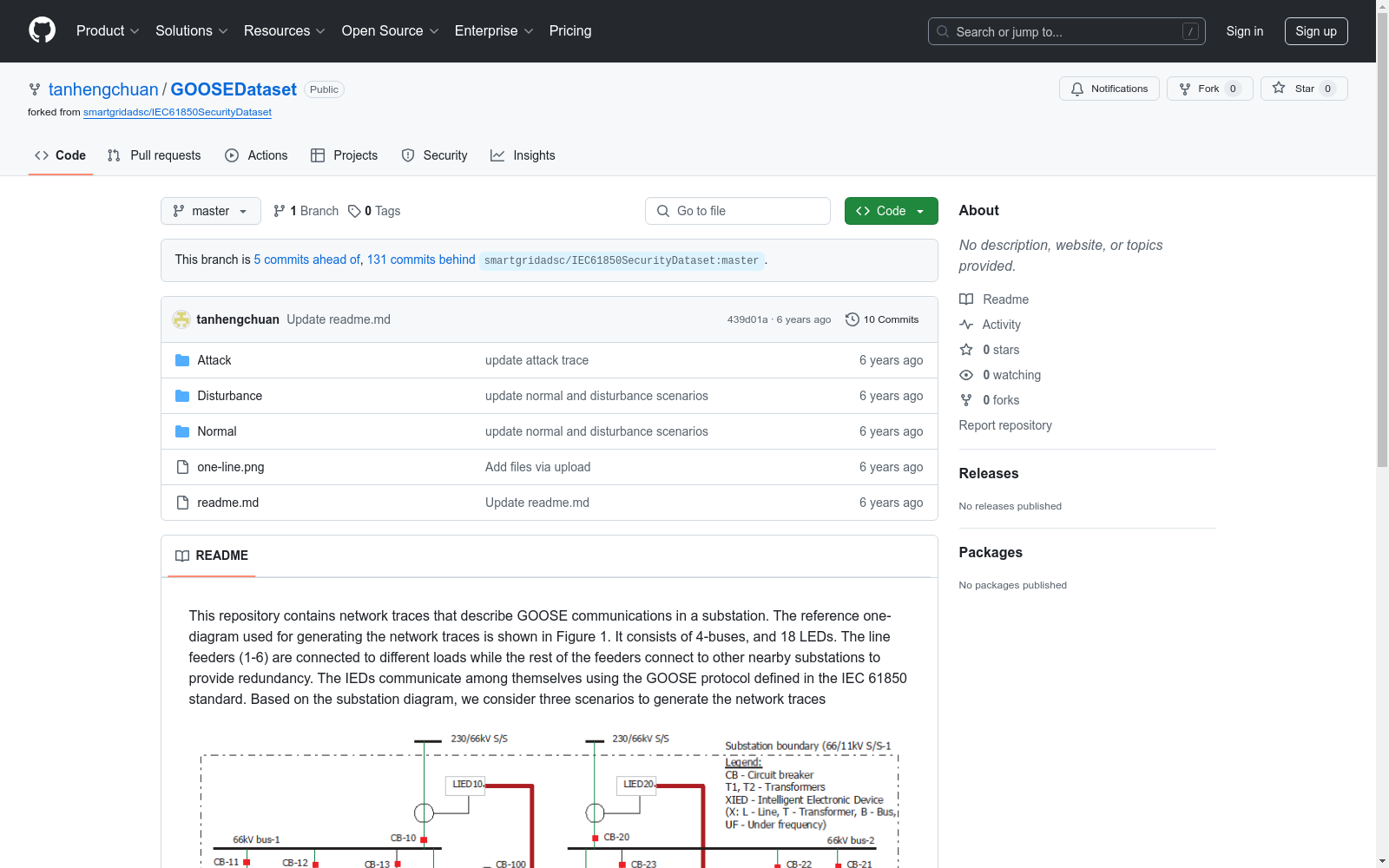
Task: Click the substation one-line diagram image
Action: [x=550, y=799]
